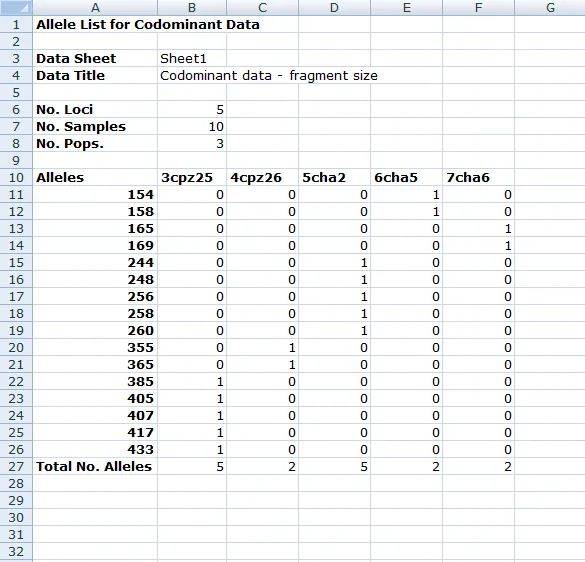Select column B header

coord(192,7)
